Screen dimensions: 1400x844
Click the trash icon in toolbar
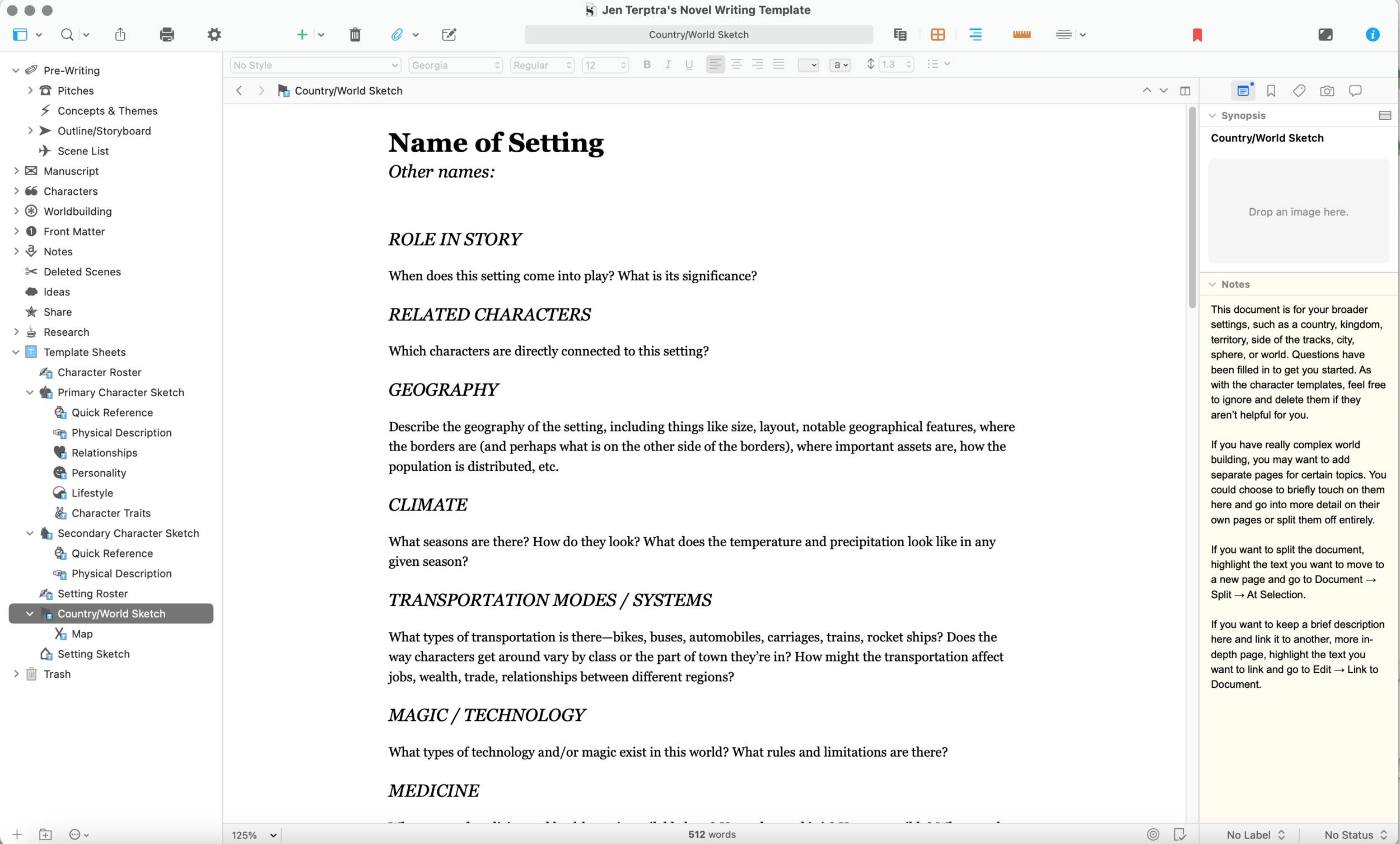tap(355, 35)
